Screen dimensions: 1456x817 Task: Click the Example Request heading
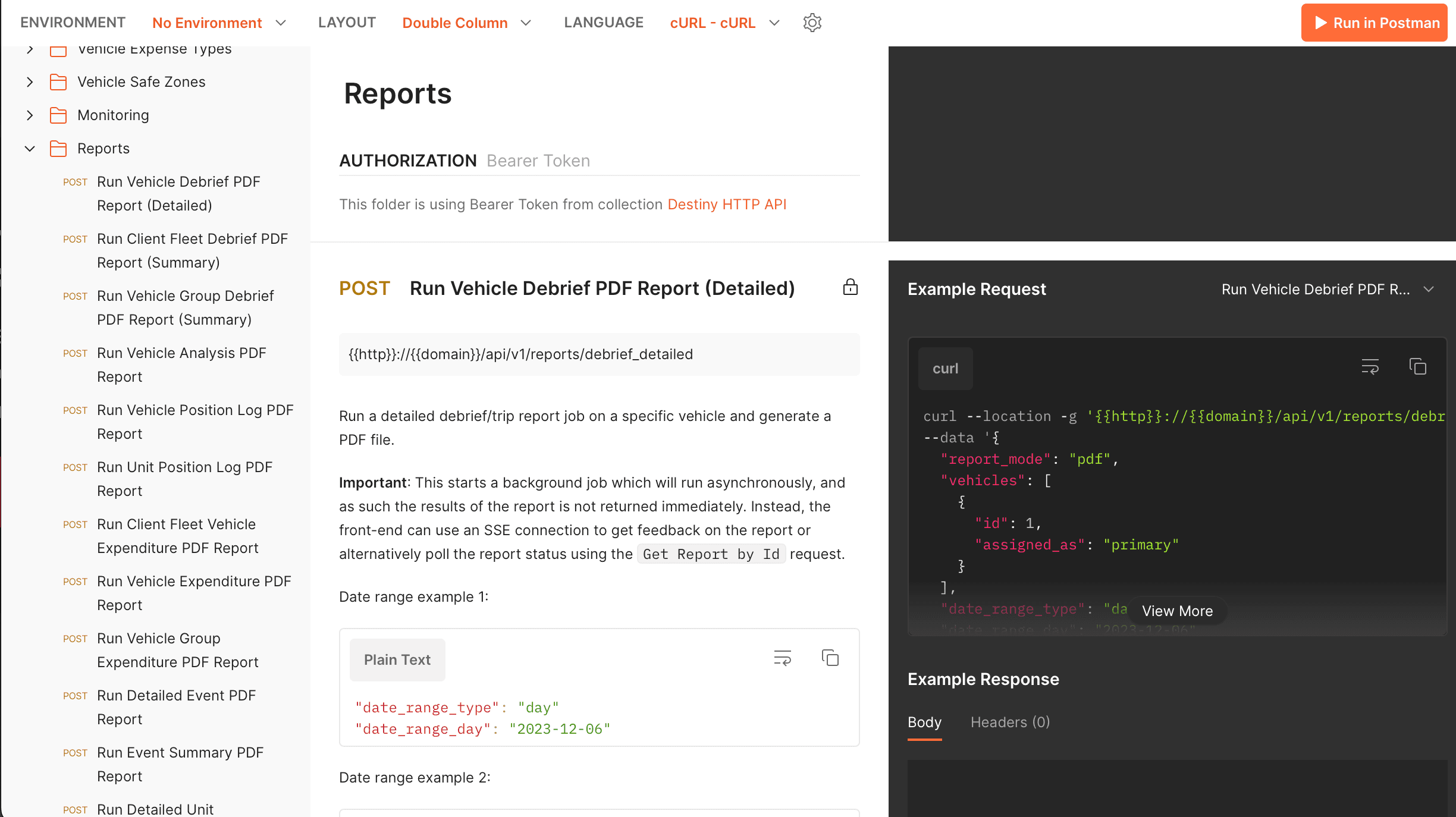[977, 289]
